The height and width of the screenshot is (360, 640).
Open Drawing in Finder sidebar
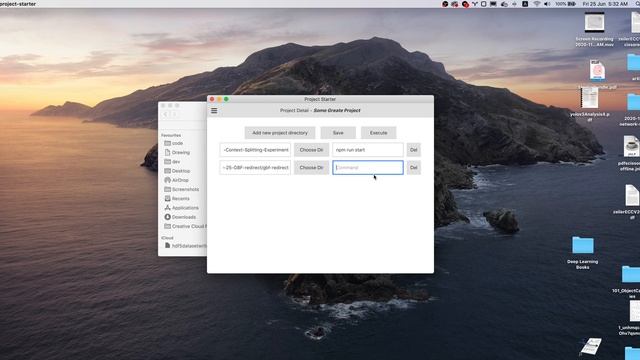tap(177, 152)
